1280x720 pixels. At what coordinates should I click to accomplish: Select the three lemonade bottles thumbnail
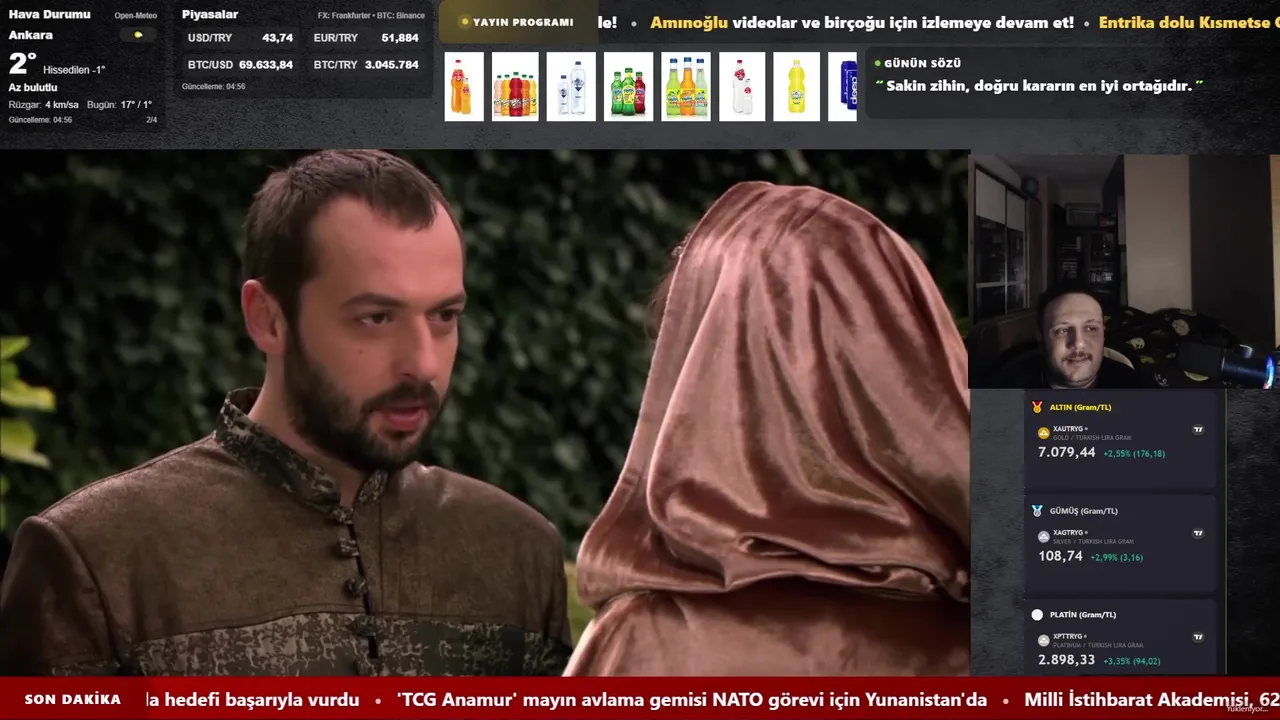pyautogui.click(x=686, y=87)
